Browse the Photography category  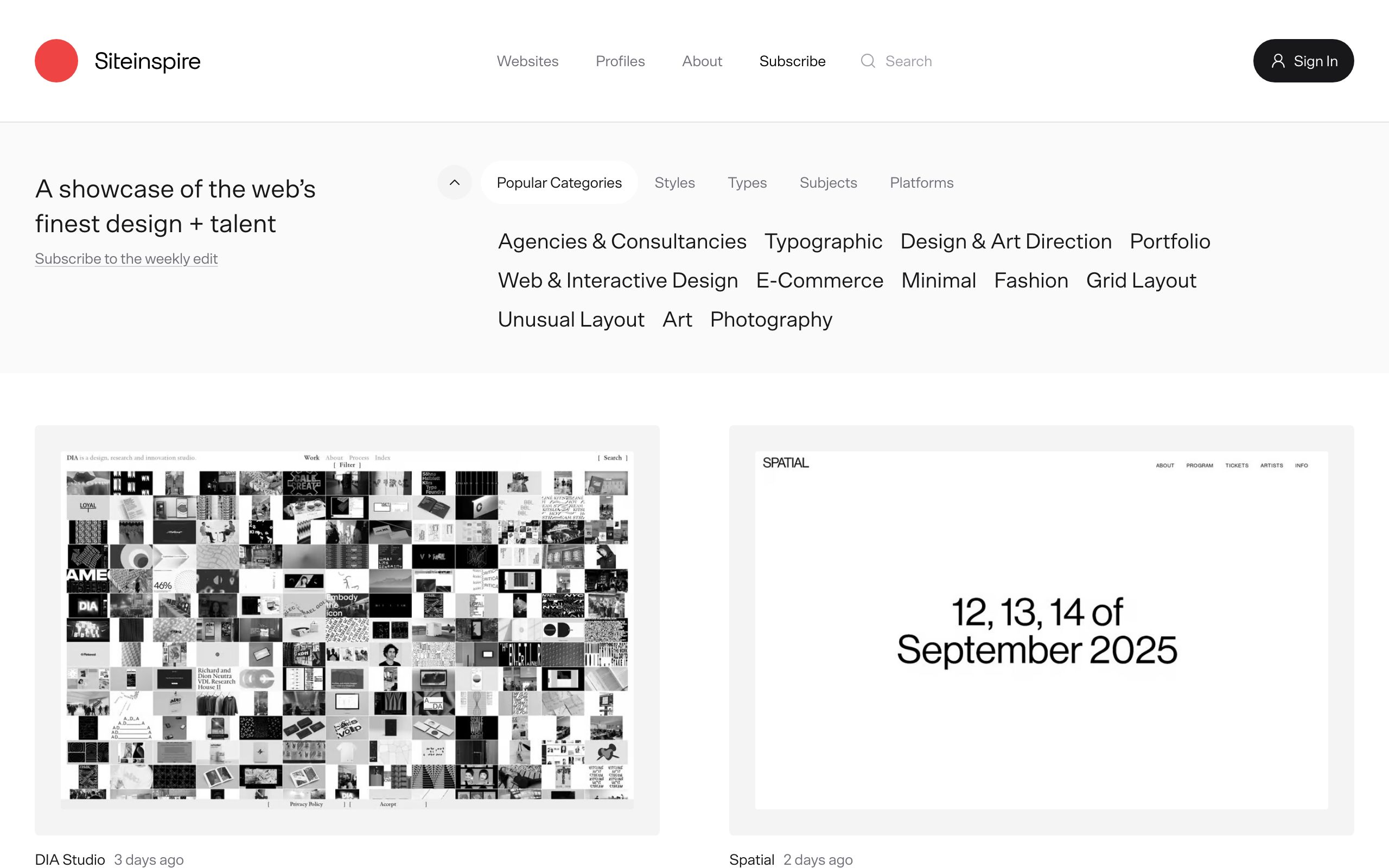771,319
